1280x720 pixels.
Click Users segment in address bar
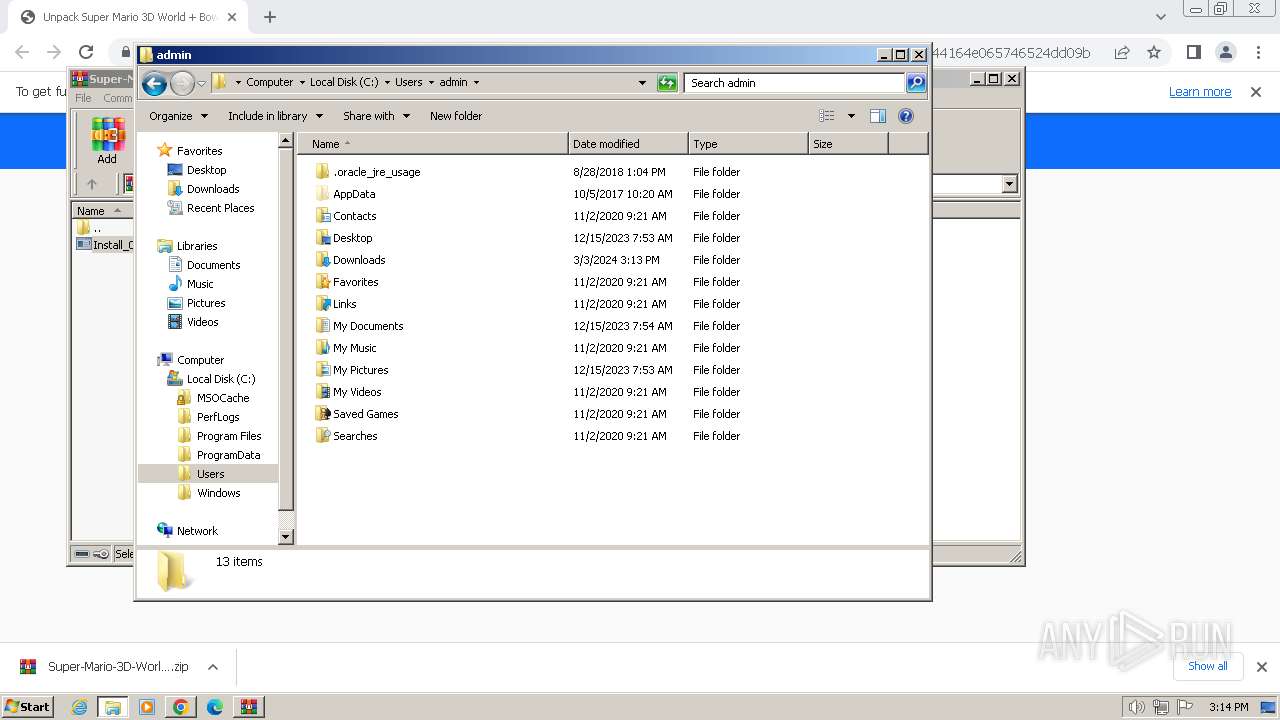408,83
